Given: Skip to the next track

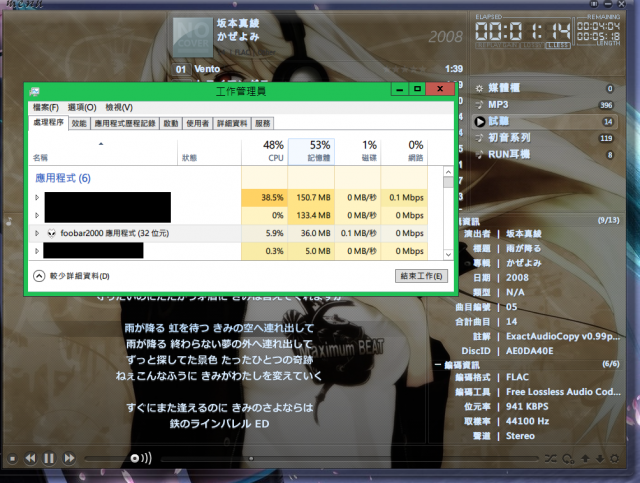Looking at the screenshot, I should 69,458.
